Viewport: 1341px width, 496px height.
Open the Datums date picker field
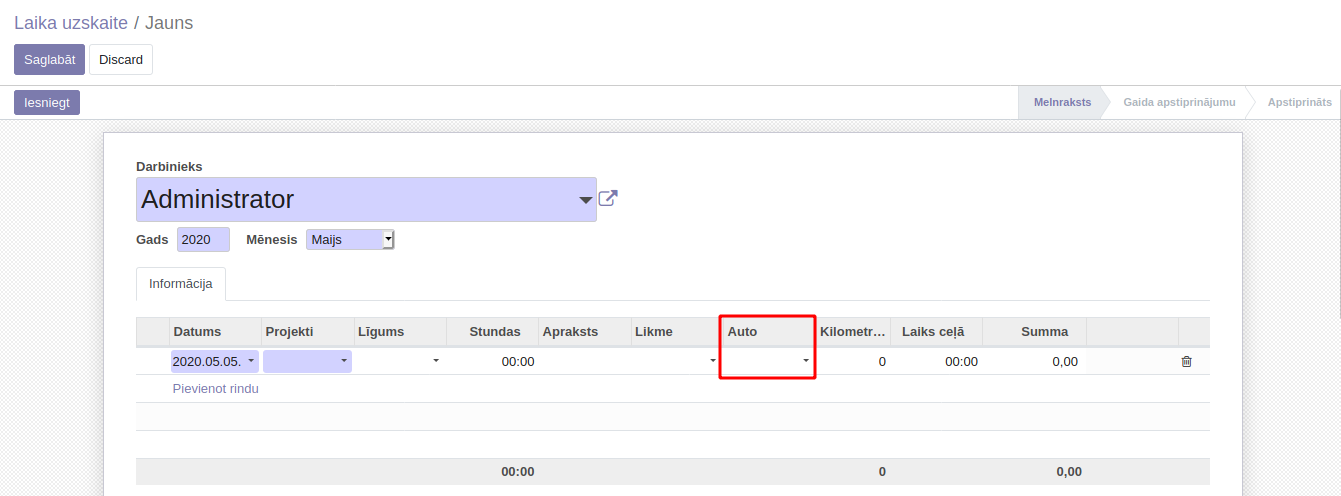tap(214, 361)
